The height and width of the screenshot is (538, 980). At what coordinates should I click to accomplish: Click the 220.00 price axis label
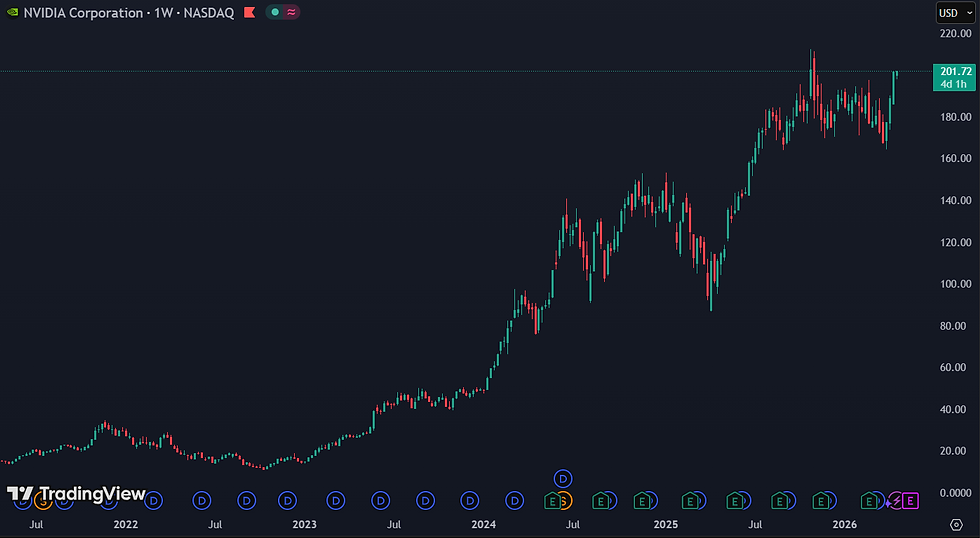[956, 33]
